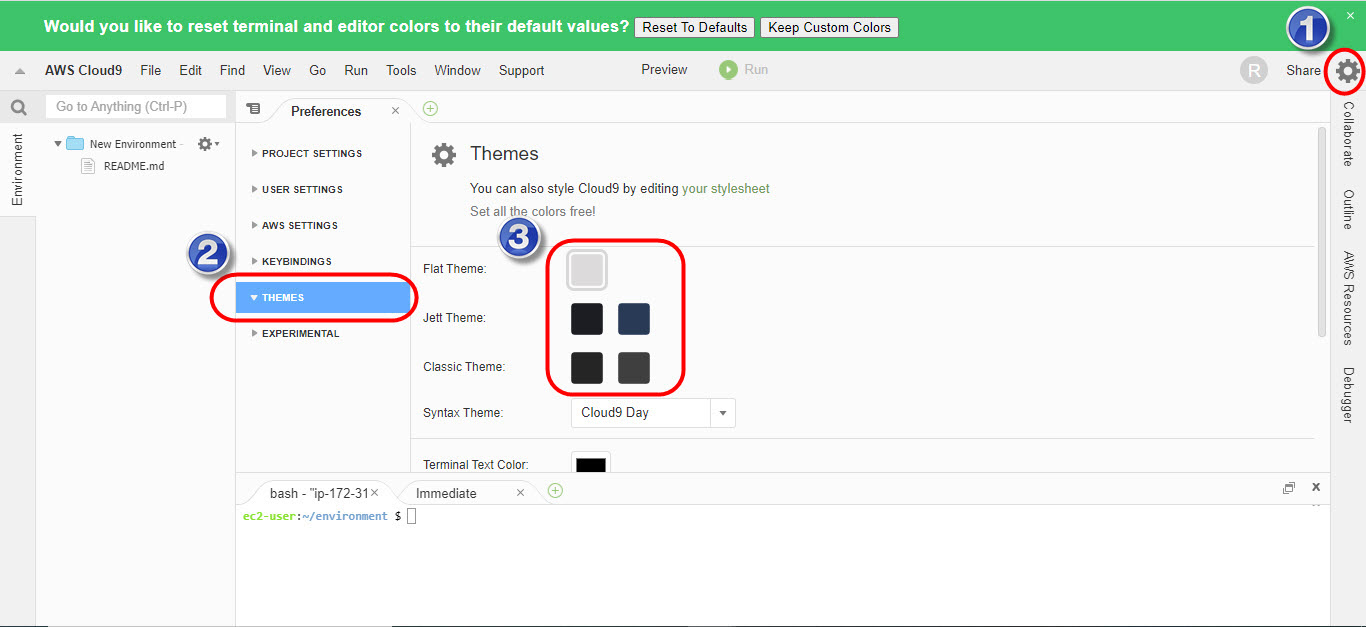Open the preferences gear icon at top right
1366x627 pixels.
[1347, 71]
